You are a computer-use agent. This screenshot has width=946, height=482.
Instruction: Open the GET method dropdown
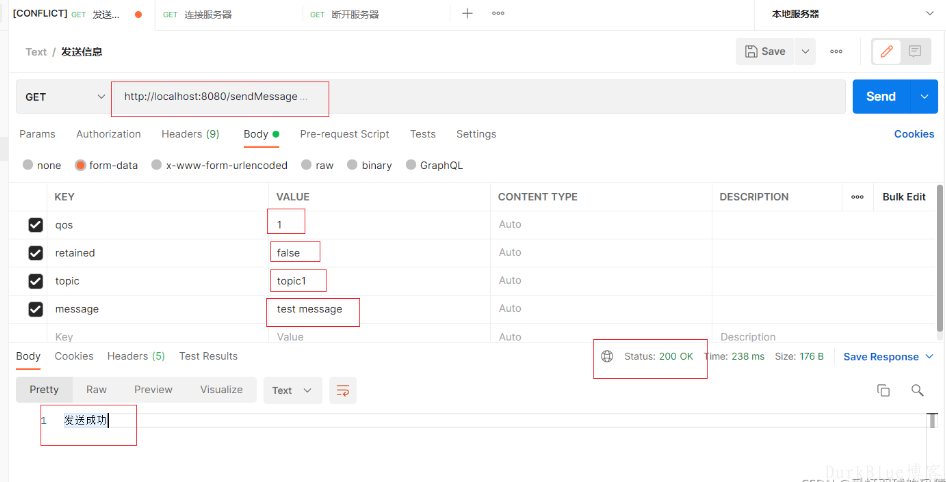pyautogui.click(x=63, y=97)
